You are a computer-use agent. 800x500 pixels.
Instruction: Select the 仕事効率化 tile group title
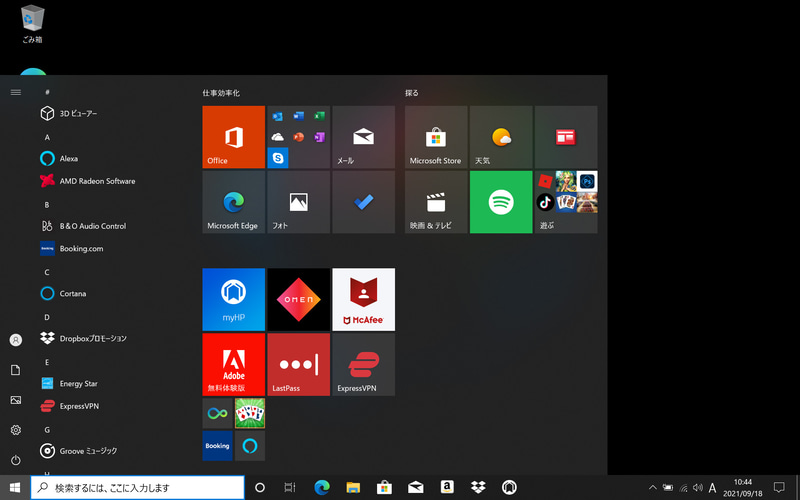click(221, 93)
